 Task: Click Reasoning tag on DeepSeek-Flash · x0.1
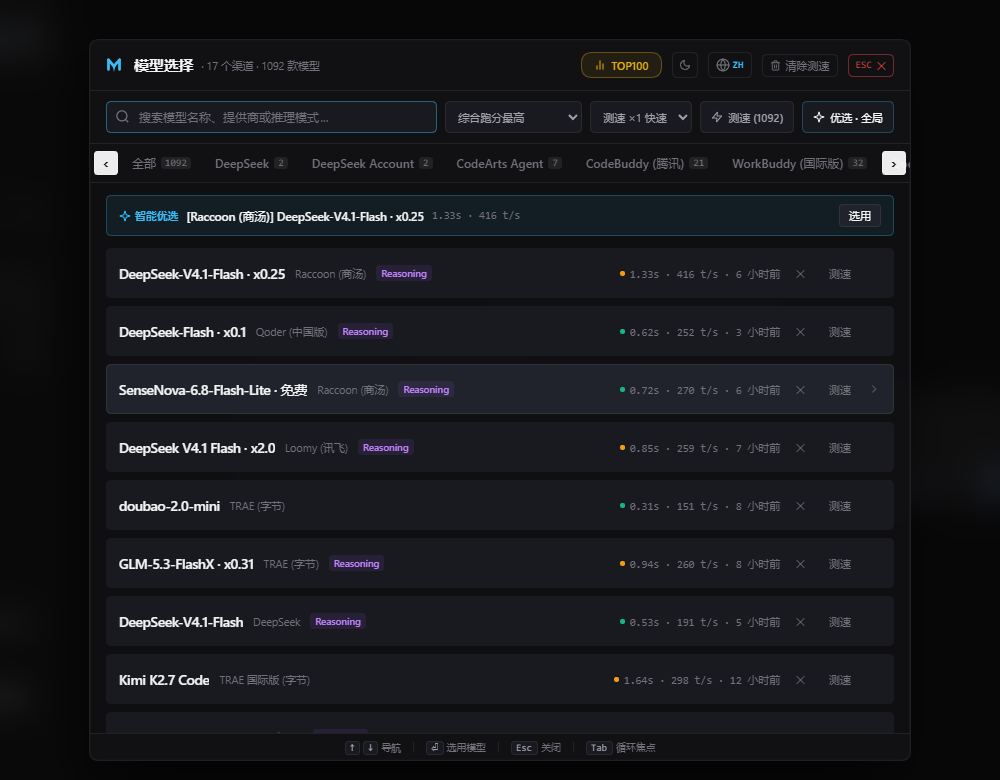pos(365,332)
